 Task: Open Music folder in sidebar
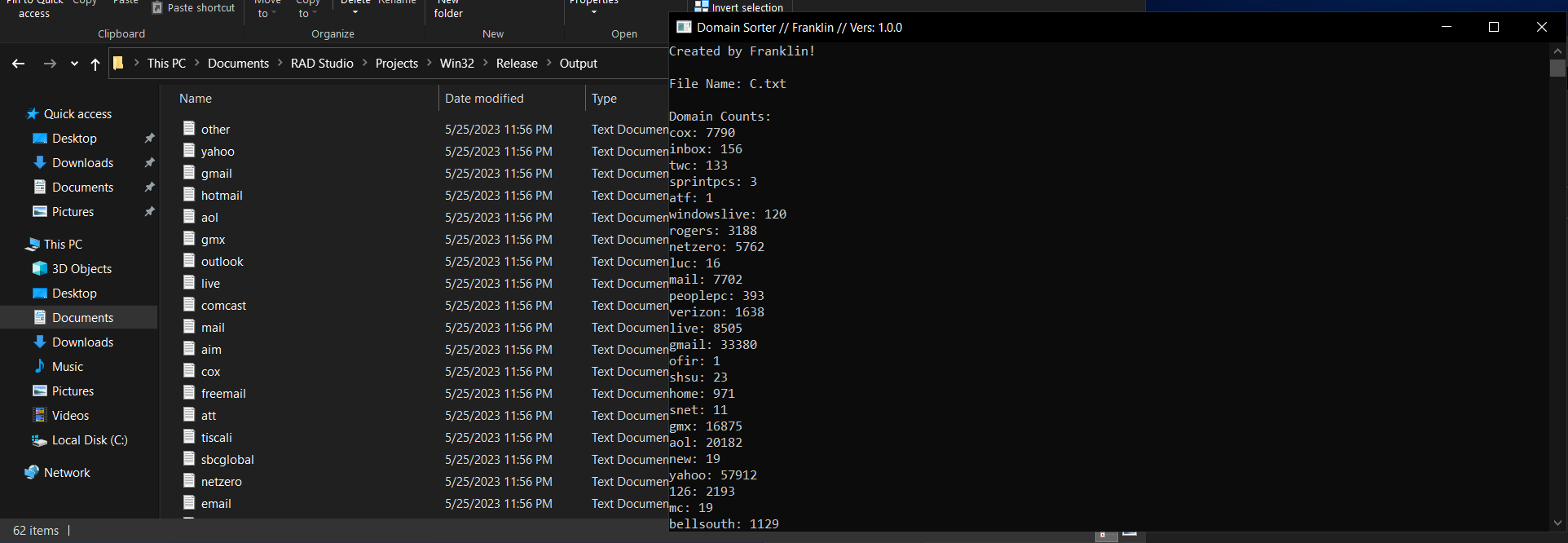point(68,367)
